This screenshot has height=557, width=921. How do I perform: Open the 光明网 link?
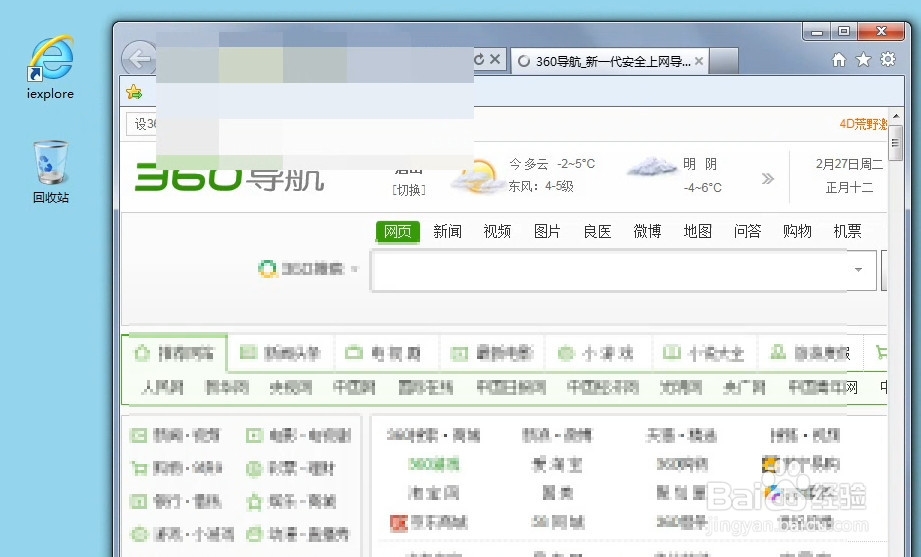(x=681, y=387)
